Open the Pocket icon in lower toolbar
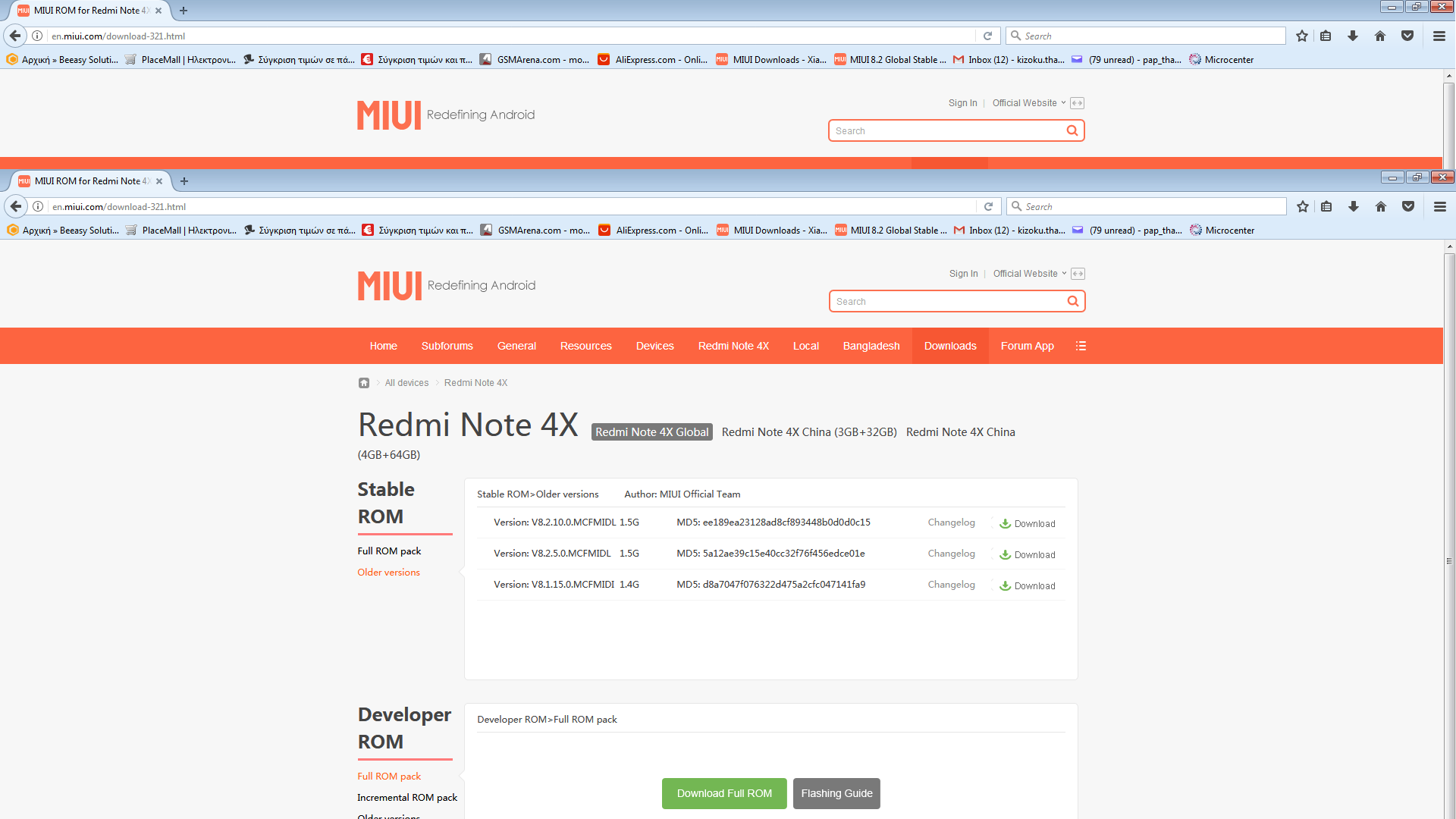 coord(1408,206)
